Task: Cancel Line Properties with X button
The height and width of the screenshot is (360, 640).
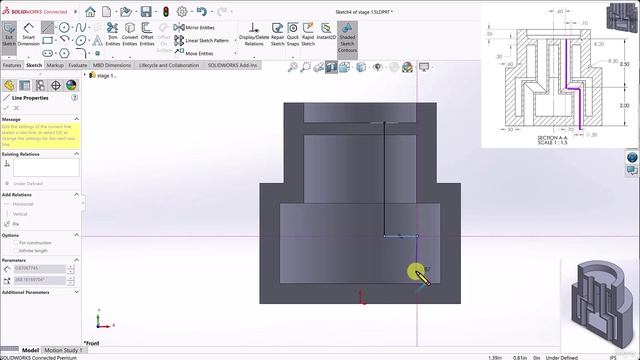Action: [x=16, y=108]
